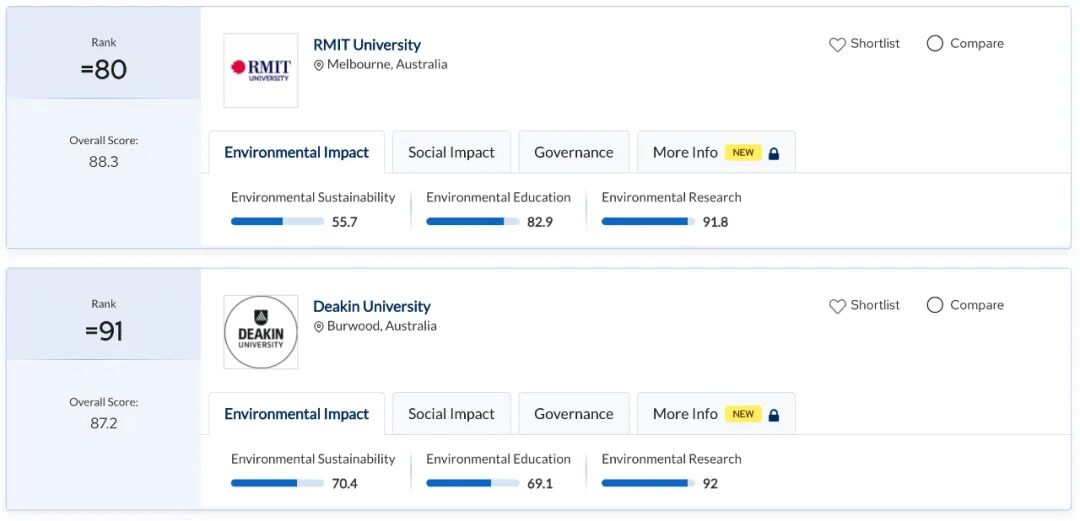This screenshot has width=1080, height=521.
Task: Click the lock icon on Deakin More Info
Action: point(774,414)
